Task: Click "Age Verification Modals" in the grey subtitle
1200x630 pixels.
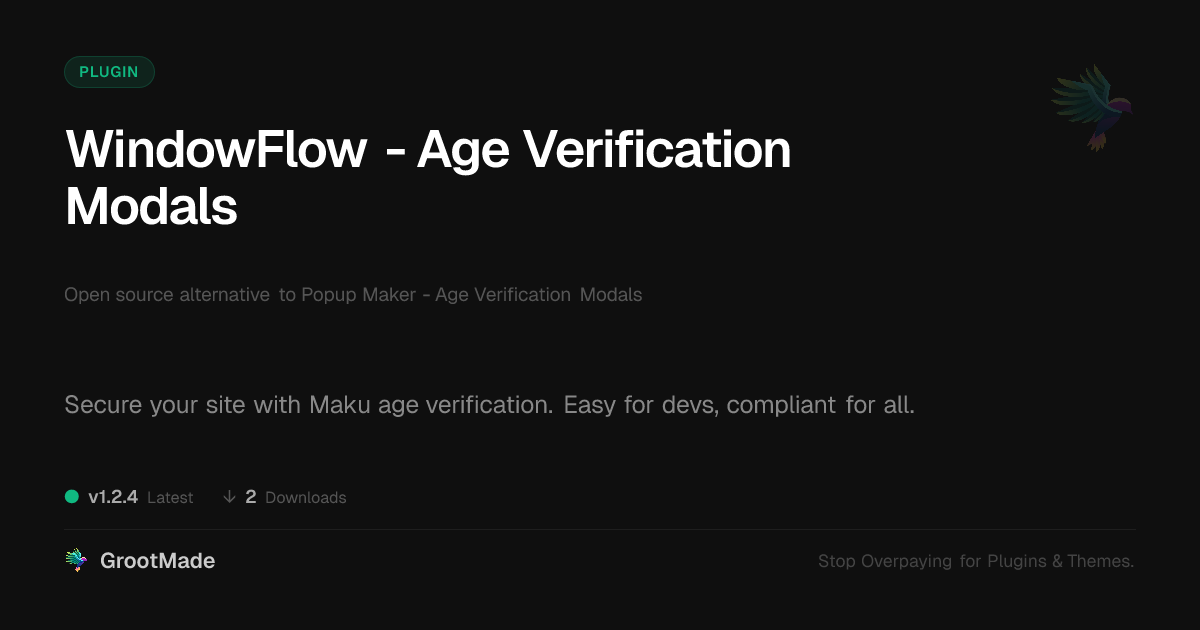Action: [539, 295]
